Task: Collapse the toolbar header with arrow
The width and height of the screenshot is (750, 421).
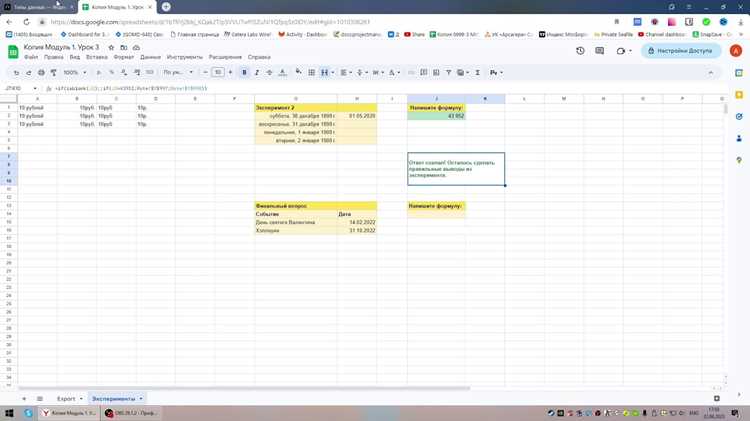Action: point(711,73)
